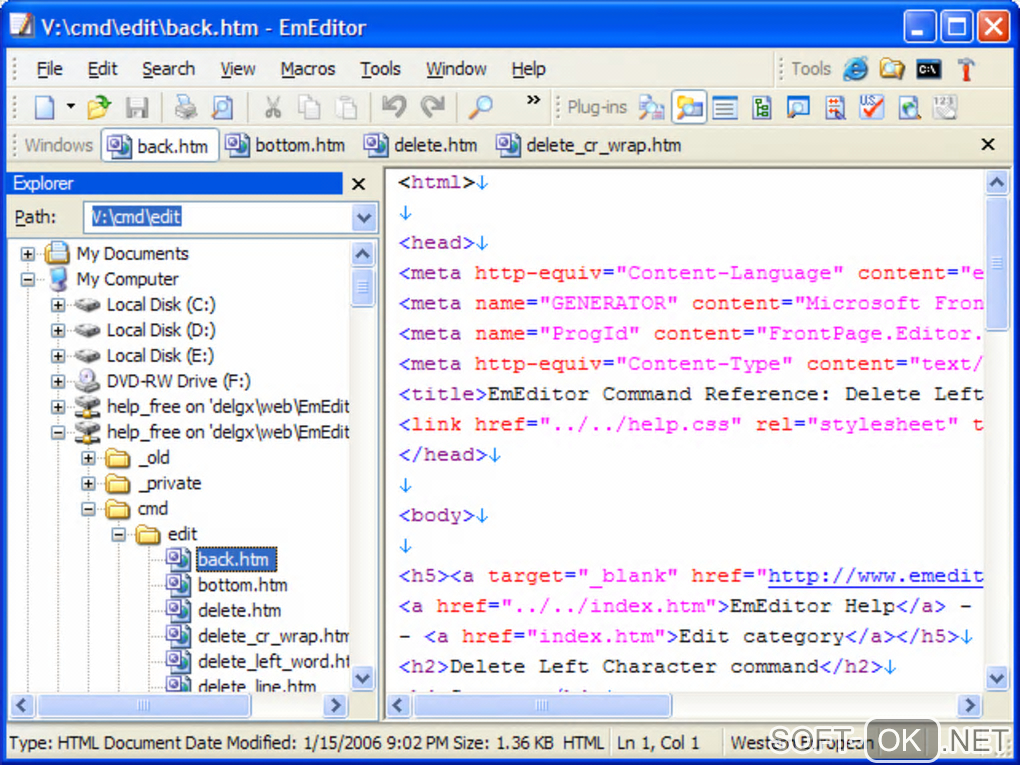Click the Path input field
This screenshot has height=765, width=1020.
pyautogui.click(x=217, y=217)
